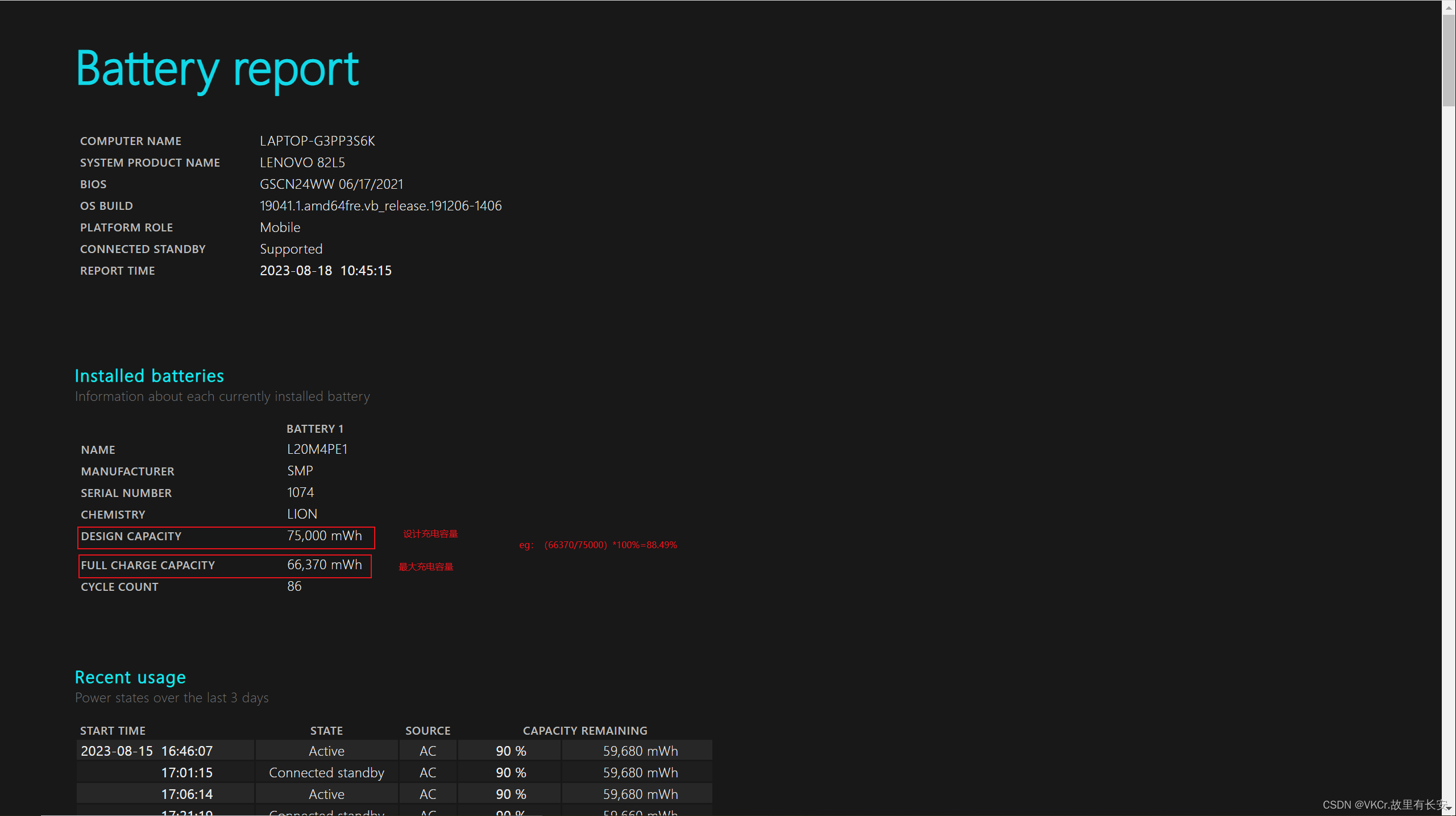Click the 75,000 mWh design capacity value
The width and height of the screenshot is (1456, 816).
pos(324,536)
